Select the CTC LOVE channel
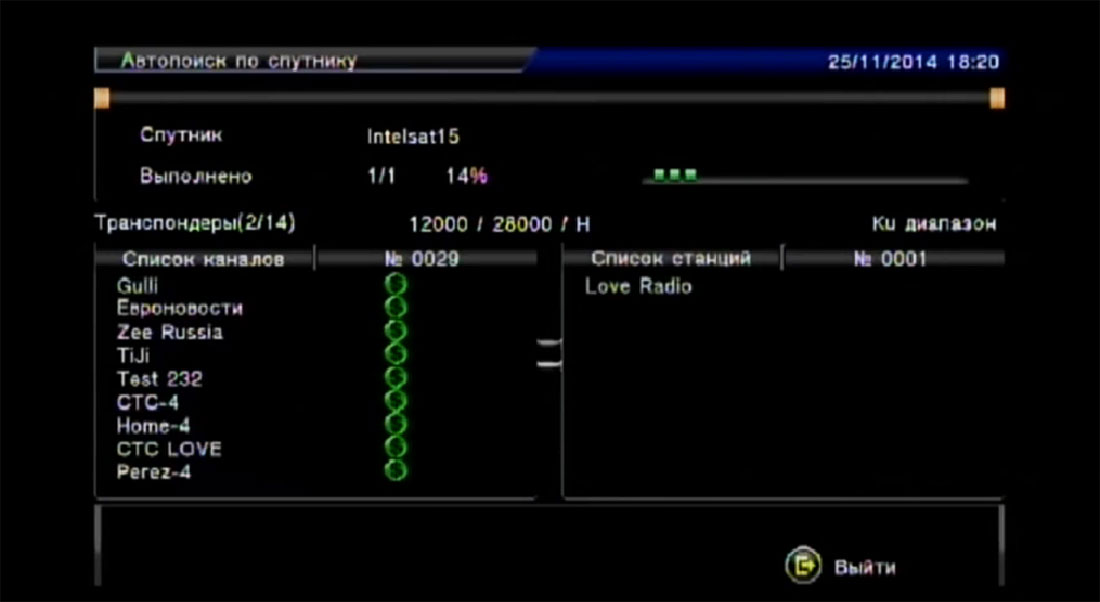The width and height of the screenshot is (1100, 602). coord(169,449)
